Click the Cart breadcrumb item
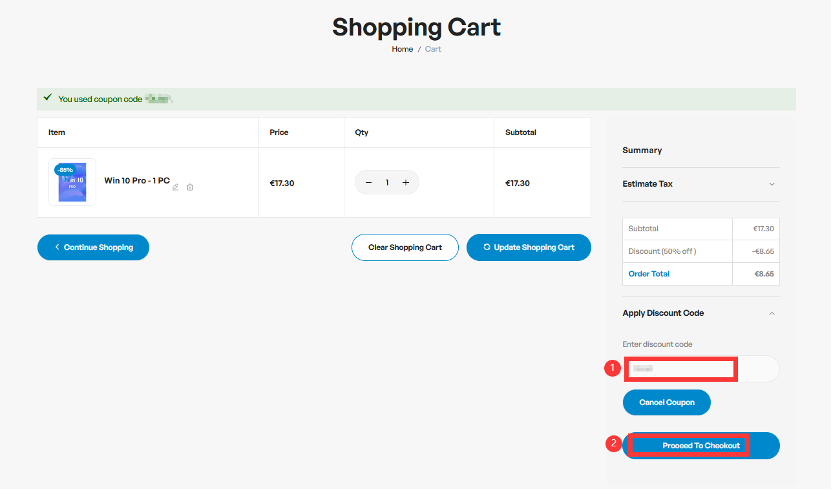 tap(433, 49)
